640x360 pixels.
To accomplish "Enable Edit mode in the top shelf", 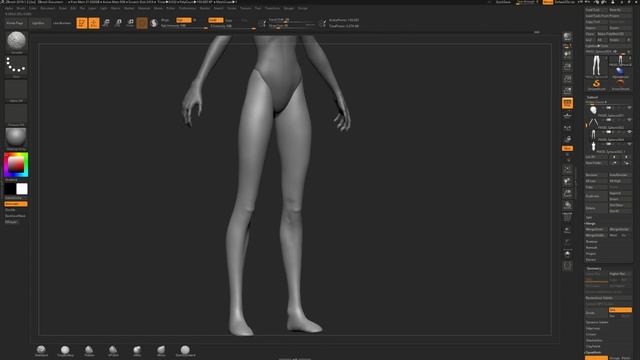I will click(82, 23).
